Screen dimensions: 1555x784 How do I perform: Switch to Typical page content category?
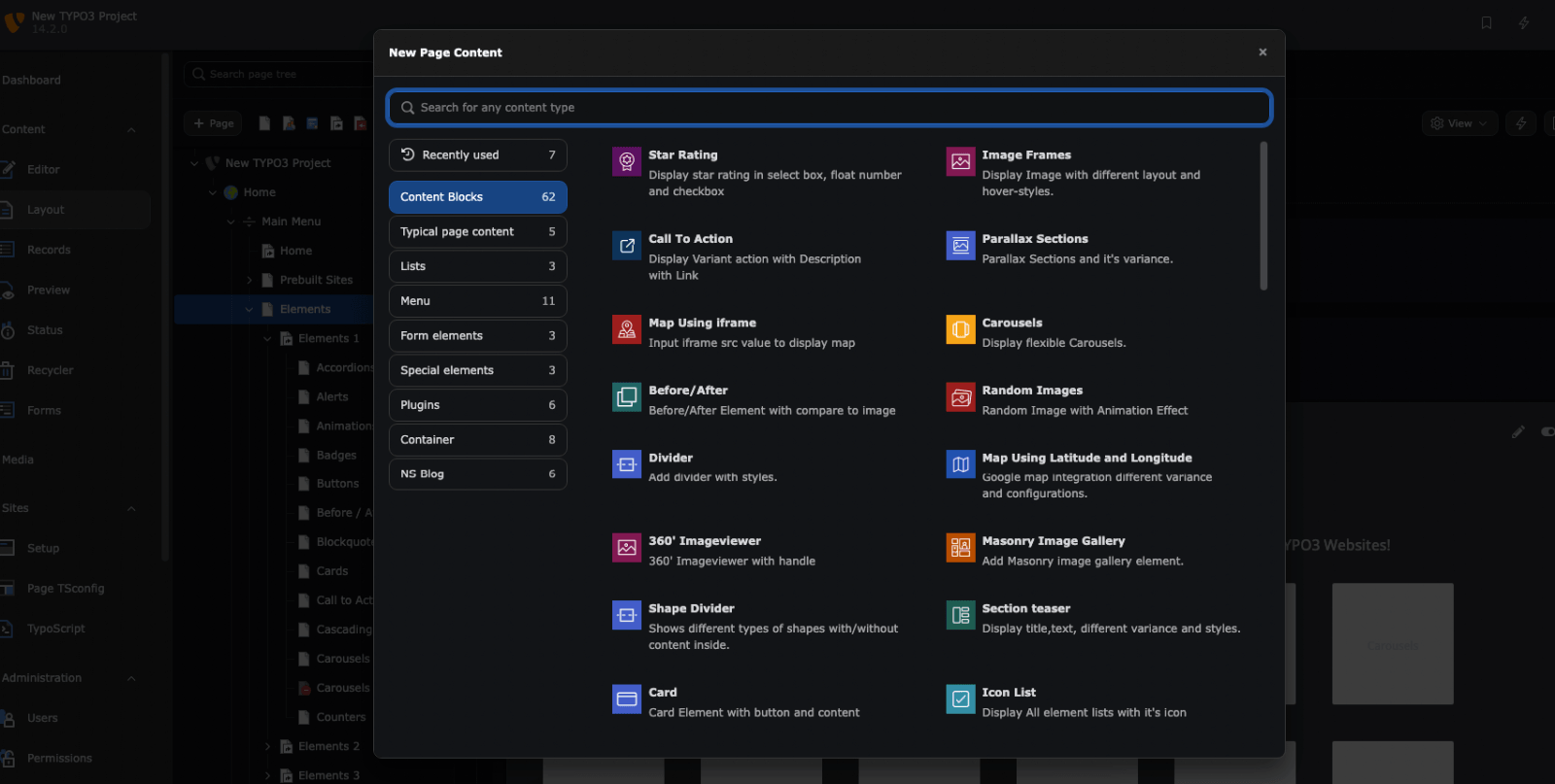pyautogui.click(x=477, y=232)
